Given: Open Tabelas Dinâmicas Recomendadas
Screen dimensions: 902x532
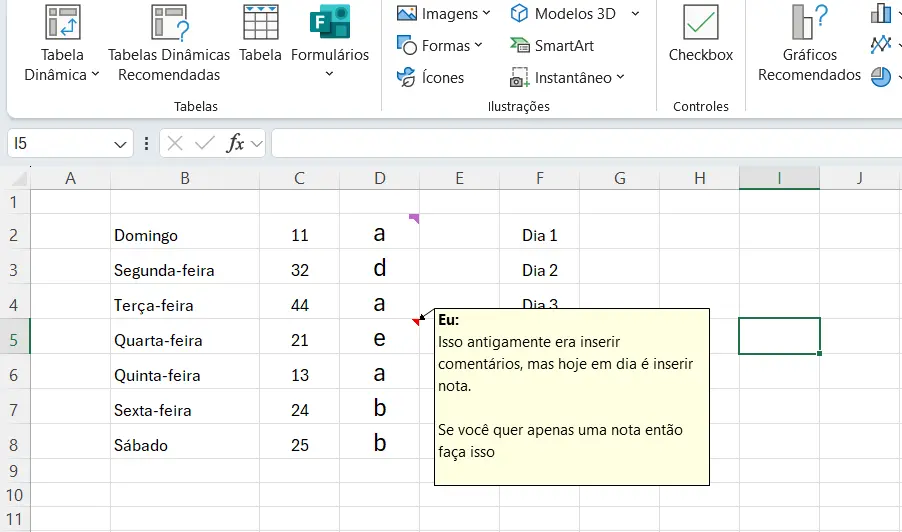Looking at the screenshot, I should pyautogui.click(x=169, y=43).
